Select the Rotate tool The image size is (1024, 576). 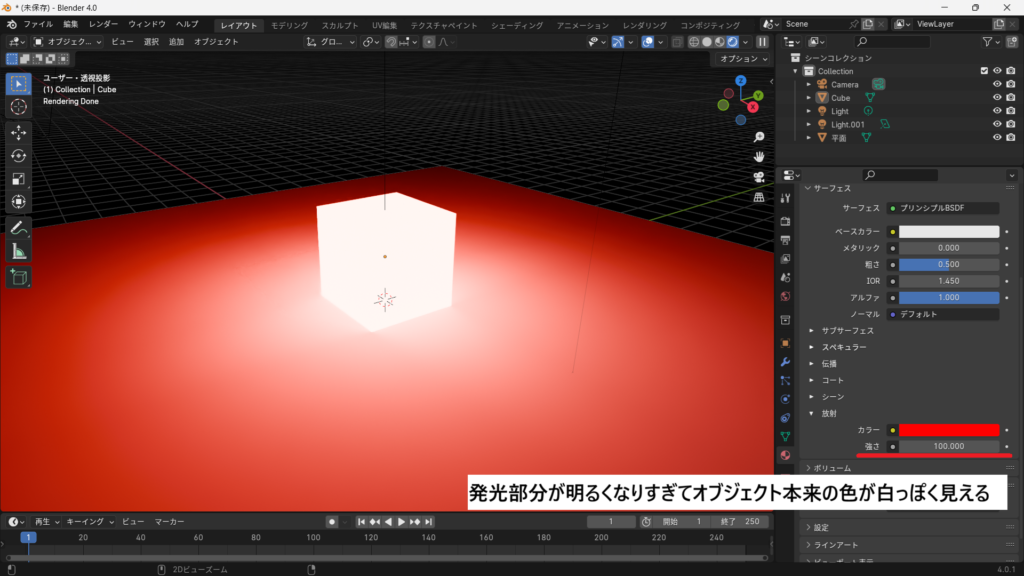tap(18, 155)
